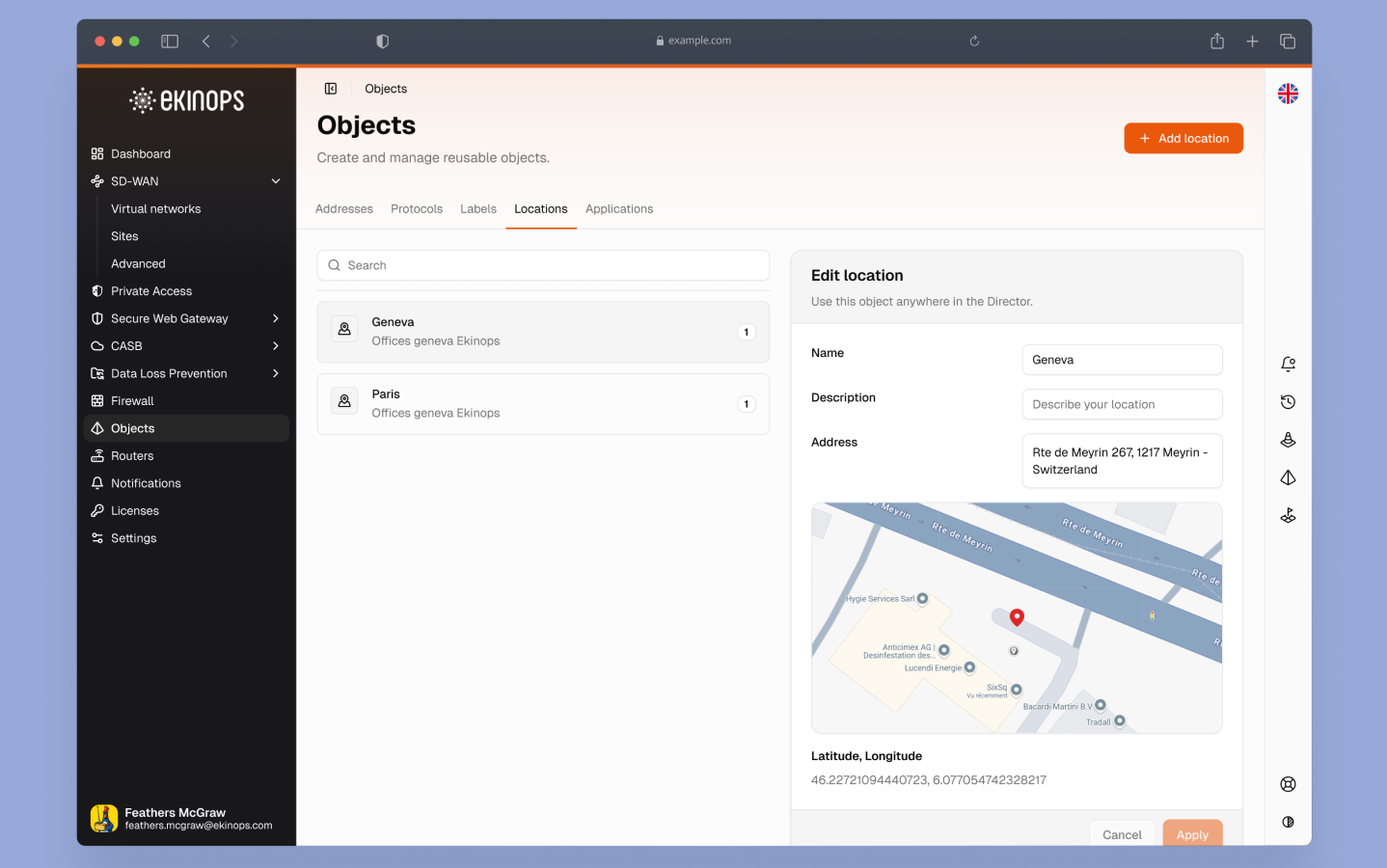Open the notifications bell in the right sidebar
This screenshot has width=1387, height=868.
(1288, 364)
